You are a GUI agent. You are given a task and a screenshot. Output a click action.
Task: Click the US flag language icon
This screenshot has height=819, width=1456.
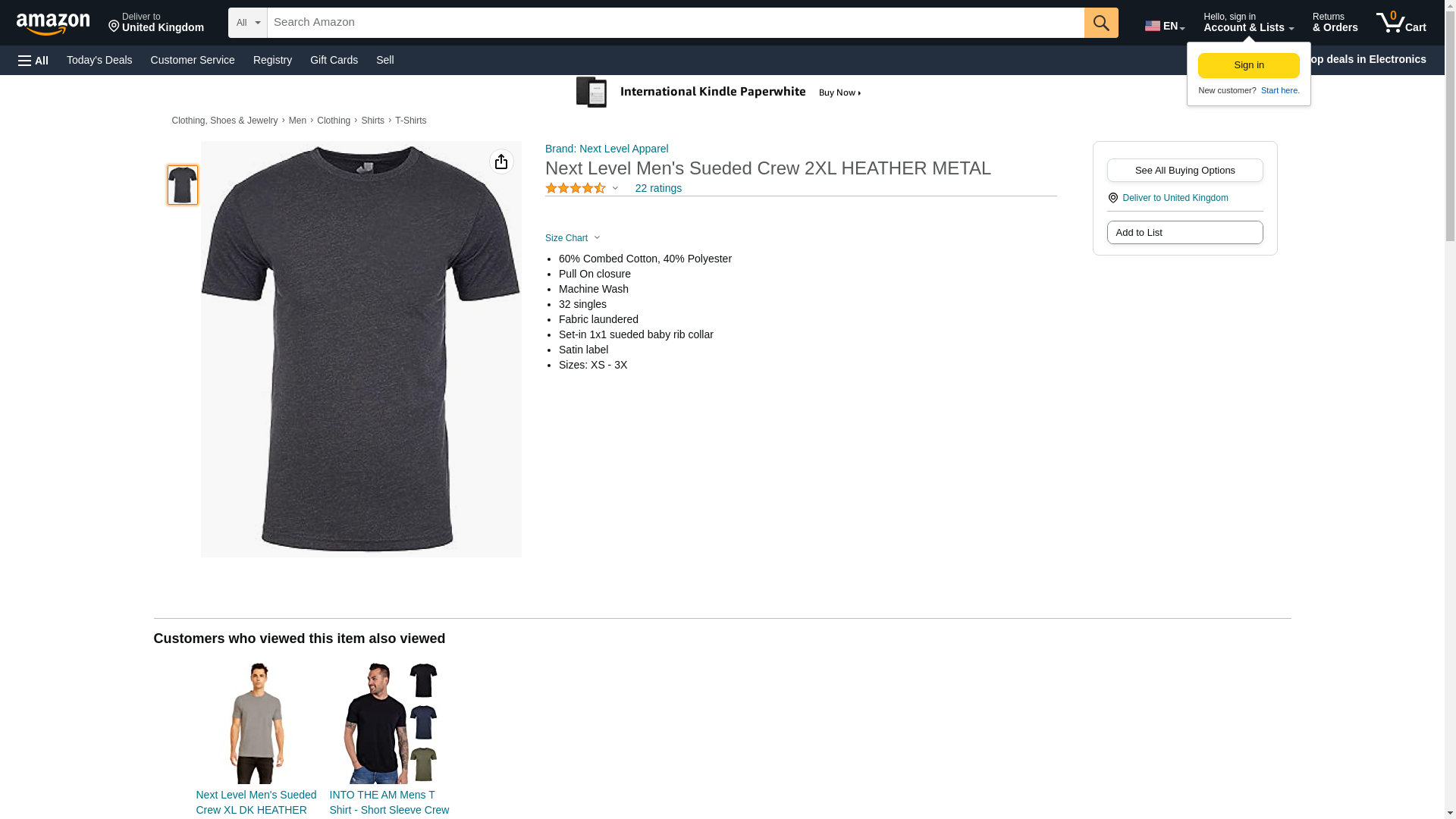click(x=1153, y=26)
